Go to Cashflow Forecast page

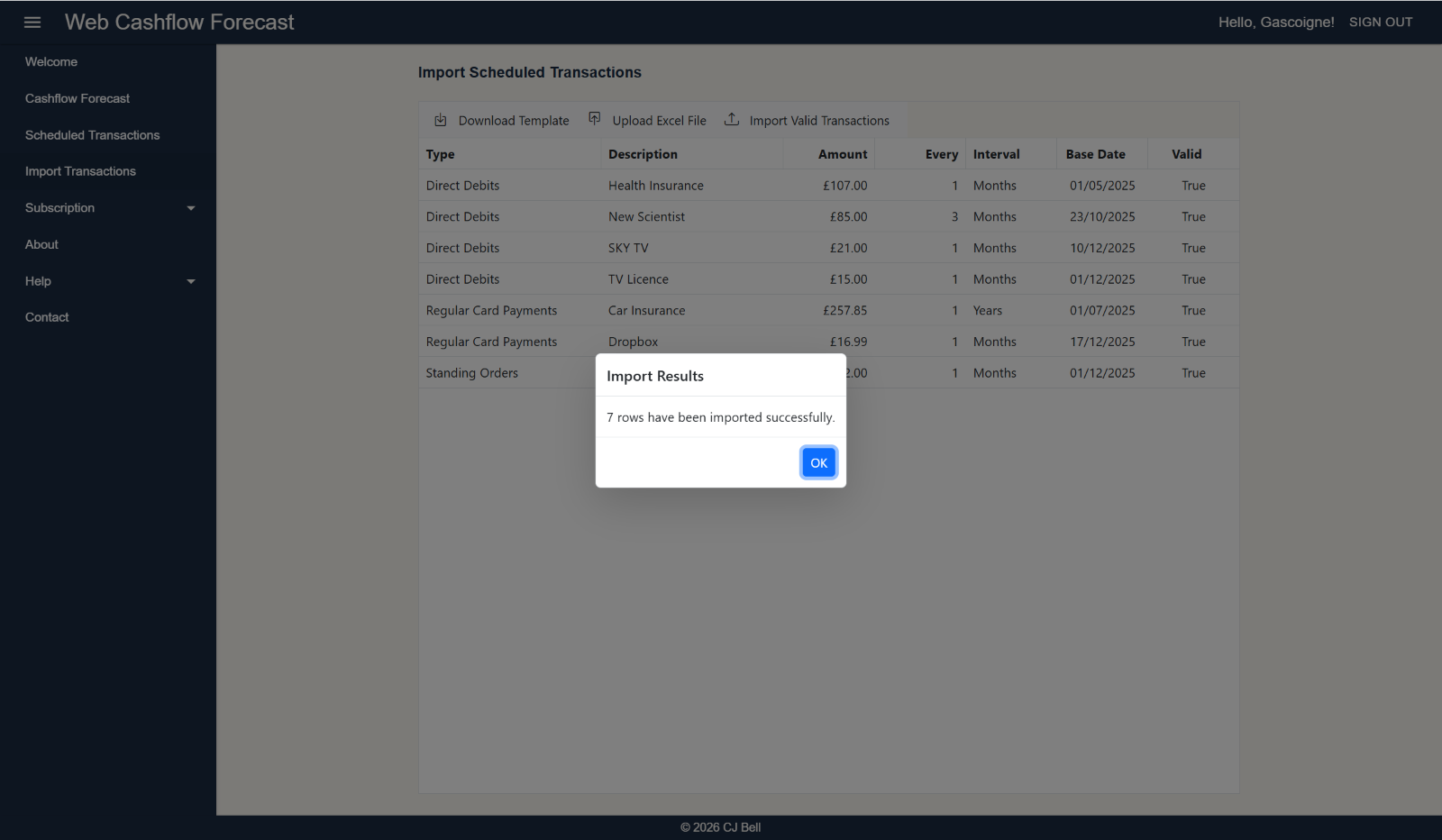(x=78, y=98)
